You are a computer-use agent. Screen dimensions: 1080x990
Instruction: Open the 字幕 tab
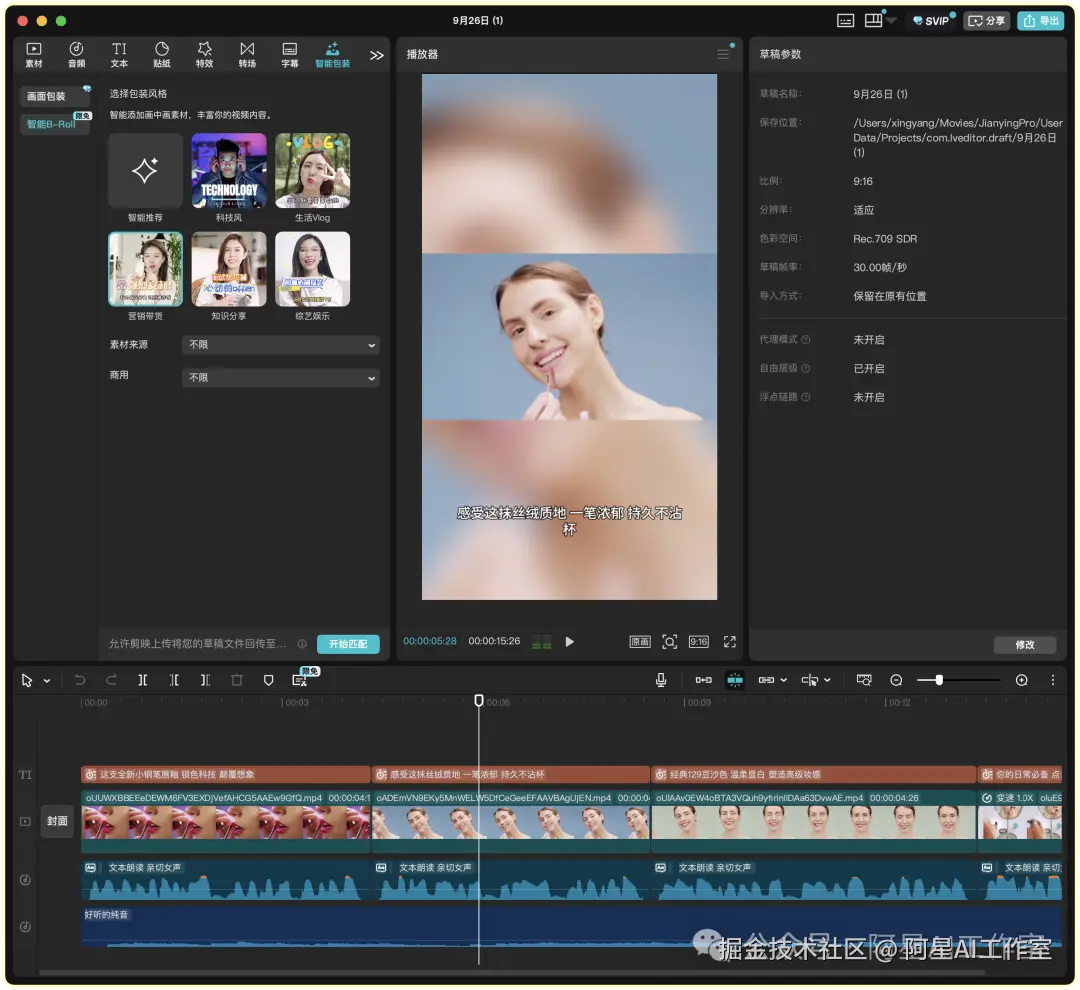(x=290, y=54)
